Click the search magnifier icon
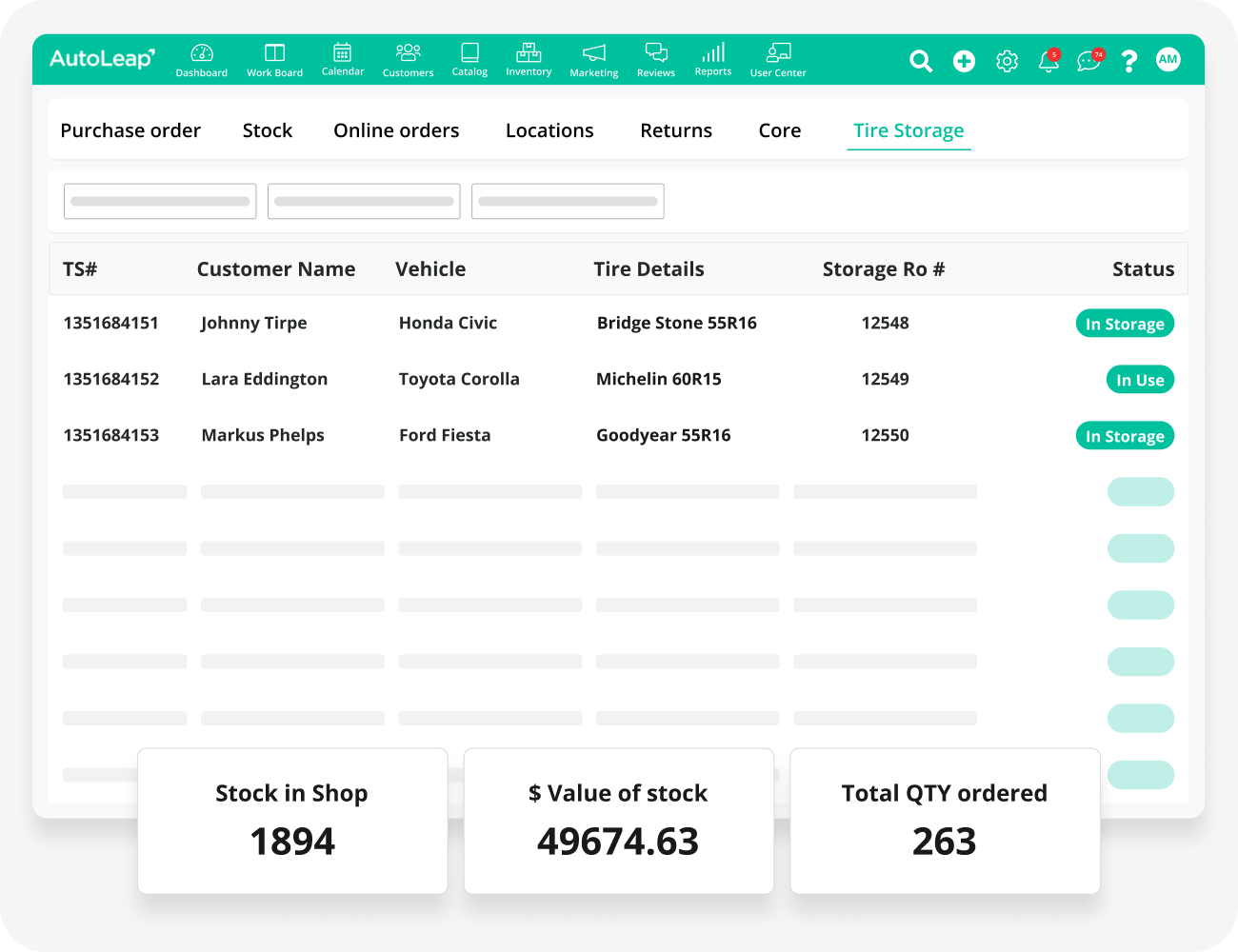 click(x=921, y=61)
